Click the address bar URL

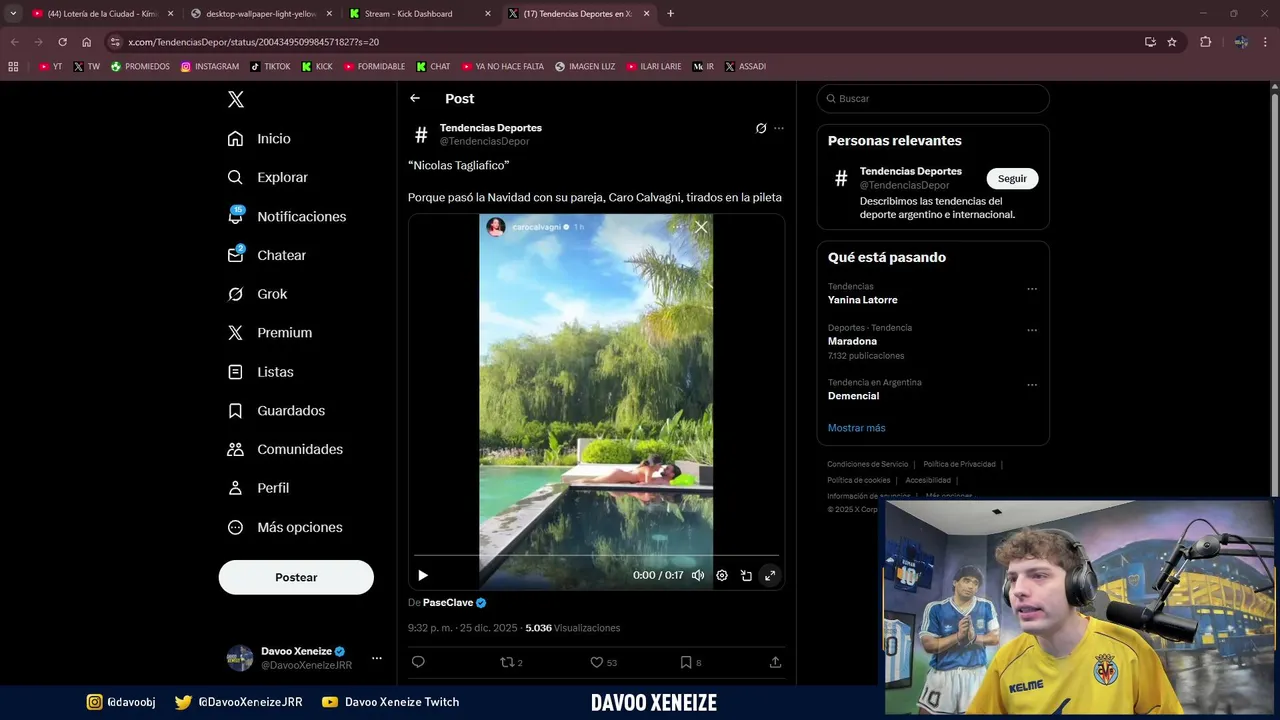[253, 42]
